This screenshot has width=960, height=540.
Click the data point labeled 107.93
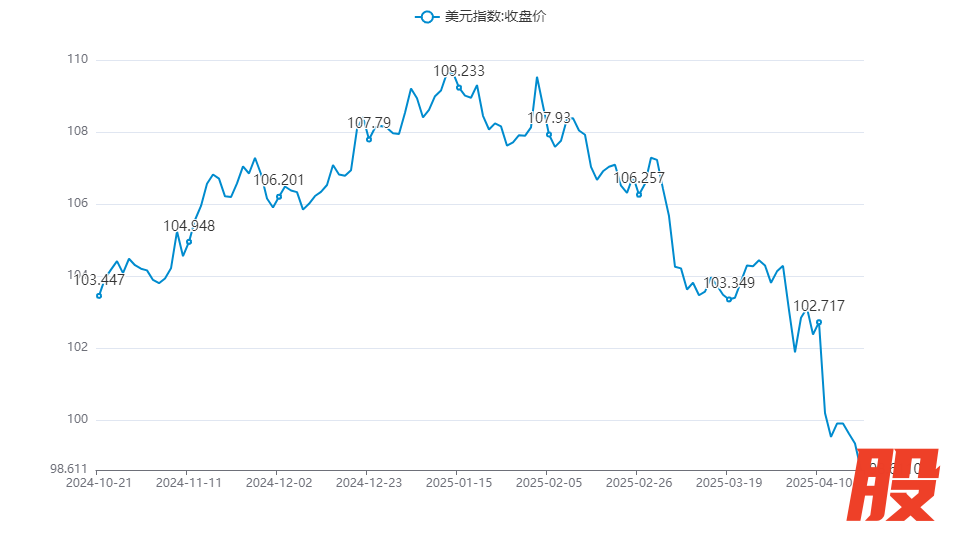point(549,134)
